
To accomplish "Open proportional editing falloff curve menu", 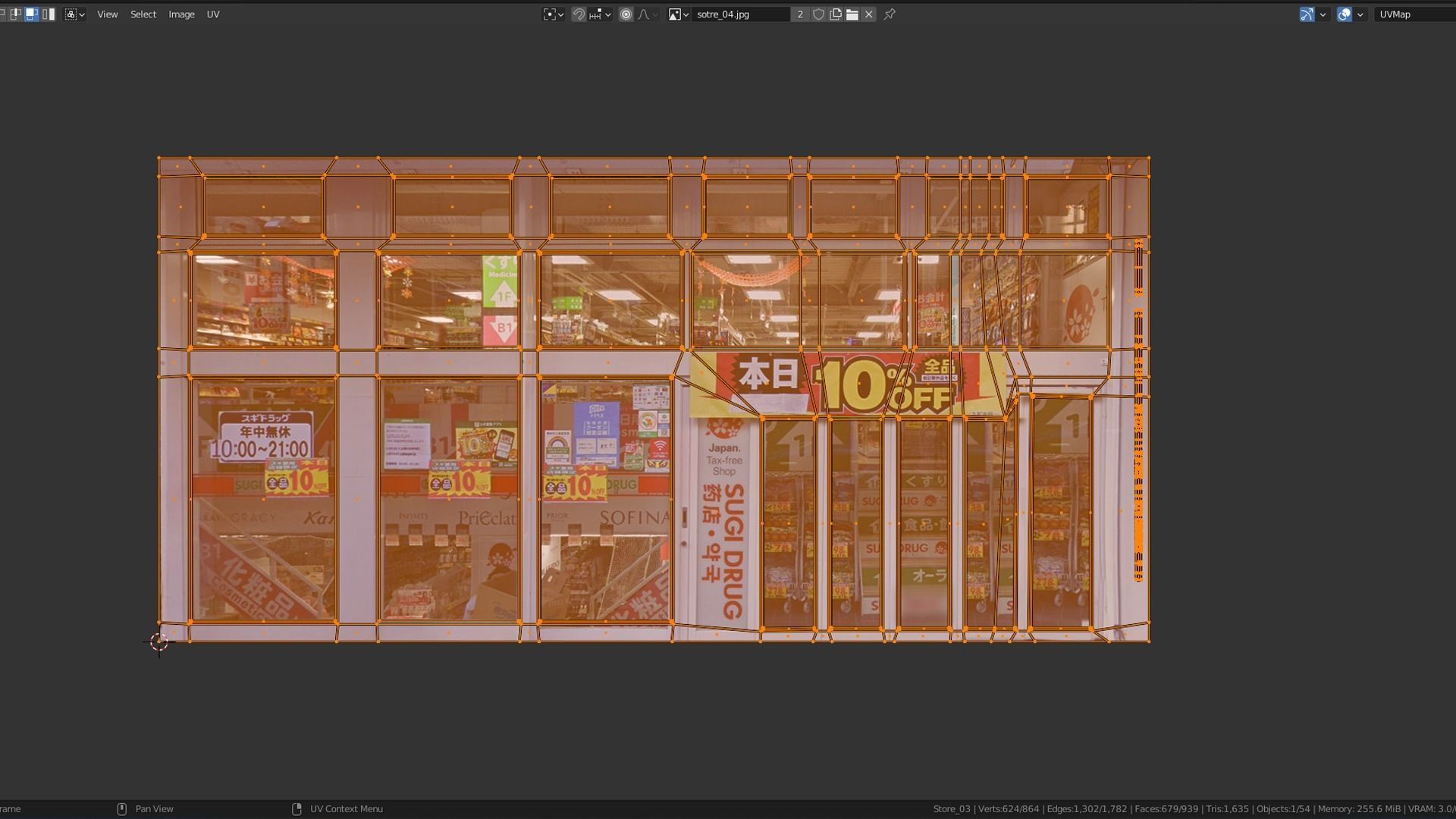I will click(648, 14).
